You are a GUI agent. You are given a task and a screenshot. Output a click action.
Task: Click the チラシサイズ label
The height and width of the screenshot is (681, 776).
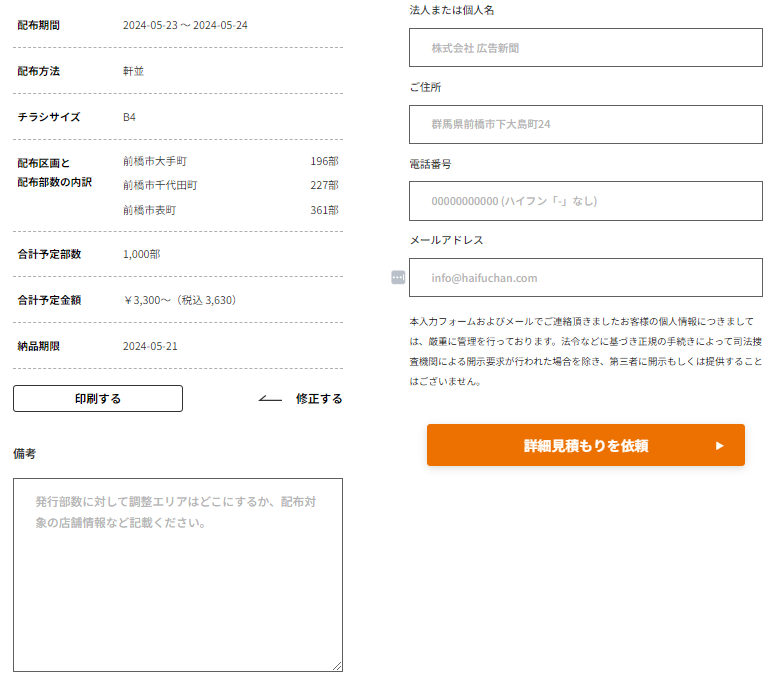pyautogui.click(x=48, y=117)
